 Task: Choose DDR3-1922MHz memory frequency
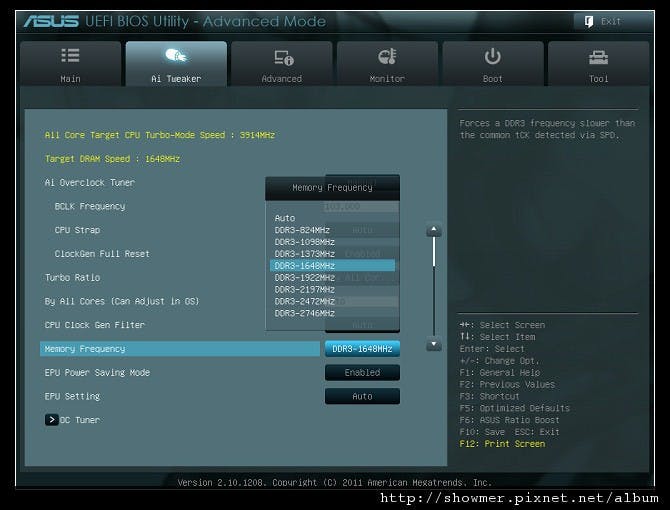305,278
